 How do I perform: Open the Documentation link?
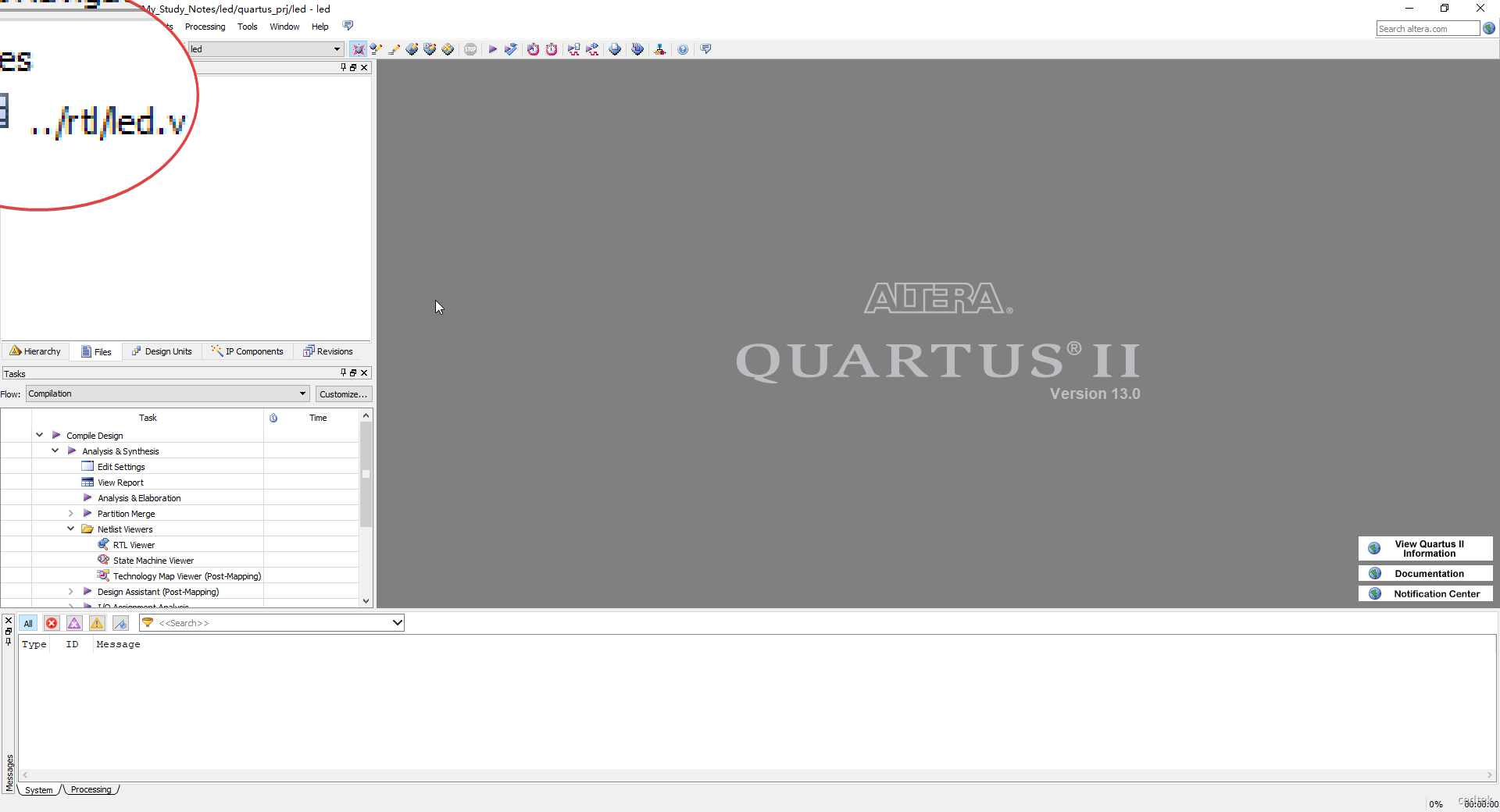(x=1426, y=574)
